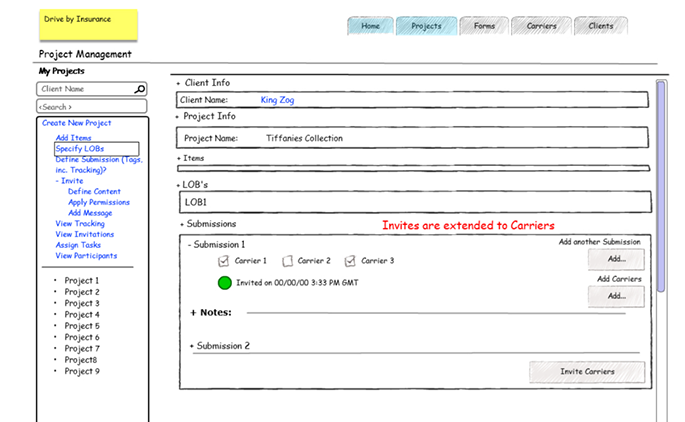This screenshot has height=422, width=685.
Task: Click Add button under Add another Submission
Action: click(x=615, y=259)
